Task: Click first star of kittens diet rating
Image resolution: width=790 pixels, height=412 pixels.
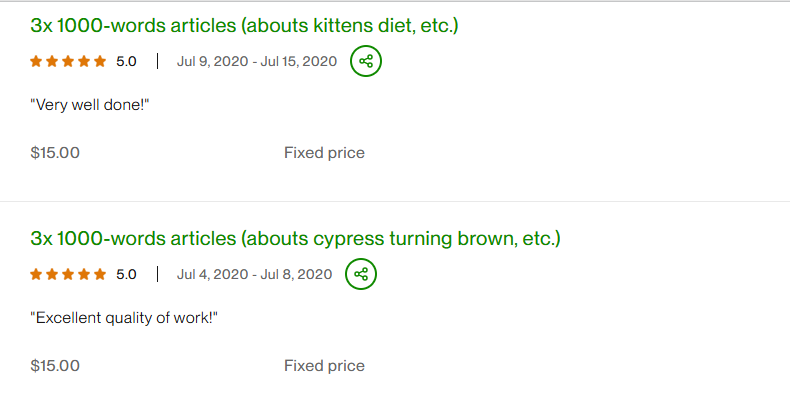Action: coord(37,61)
